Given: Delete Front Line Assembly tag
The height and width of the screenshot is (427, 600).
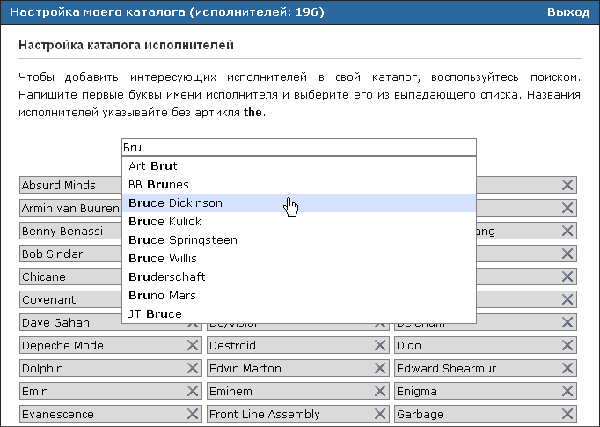Looking at the screenshot, I should click(x=380, y=414).
